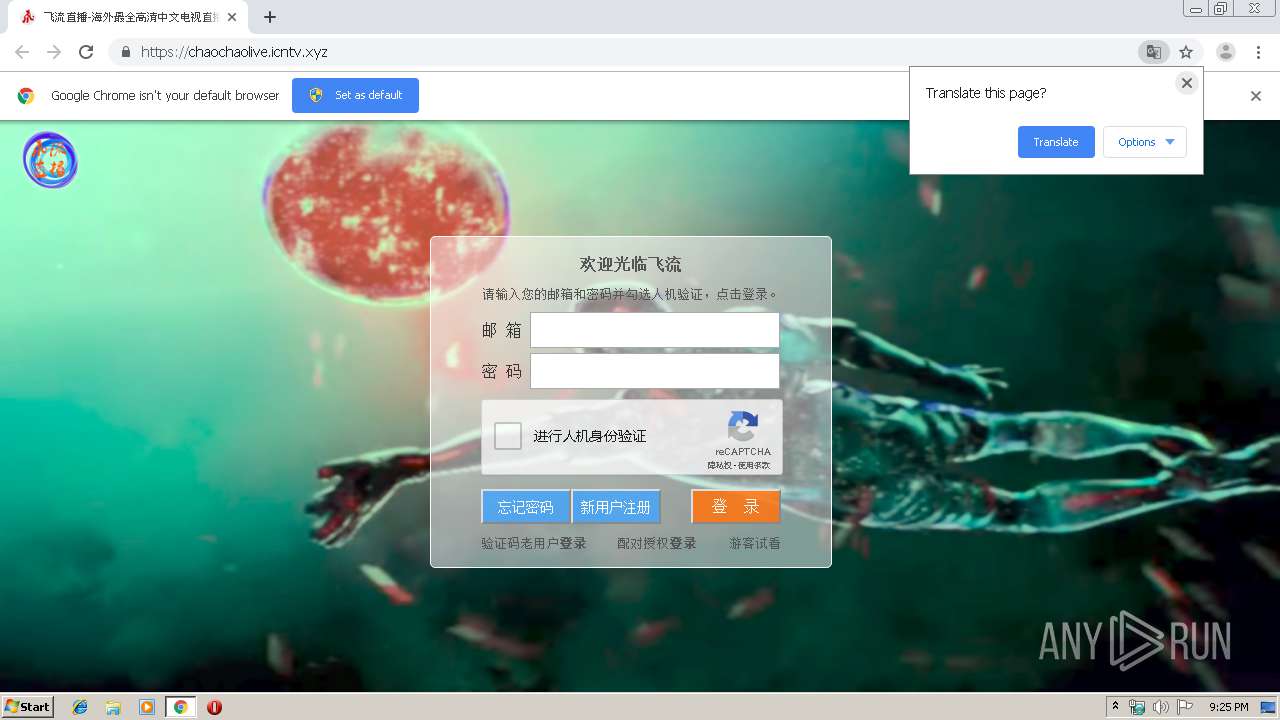Click the site logo in top-left

coord(50,160)
